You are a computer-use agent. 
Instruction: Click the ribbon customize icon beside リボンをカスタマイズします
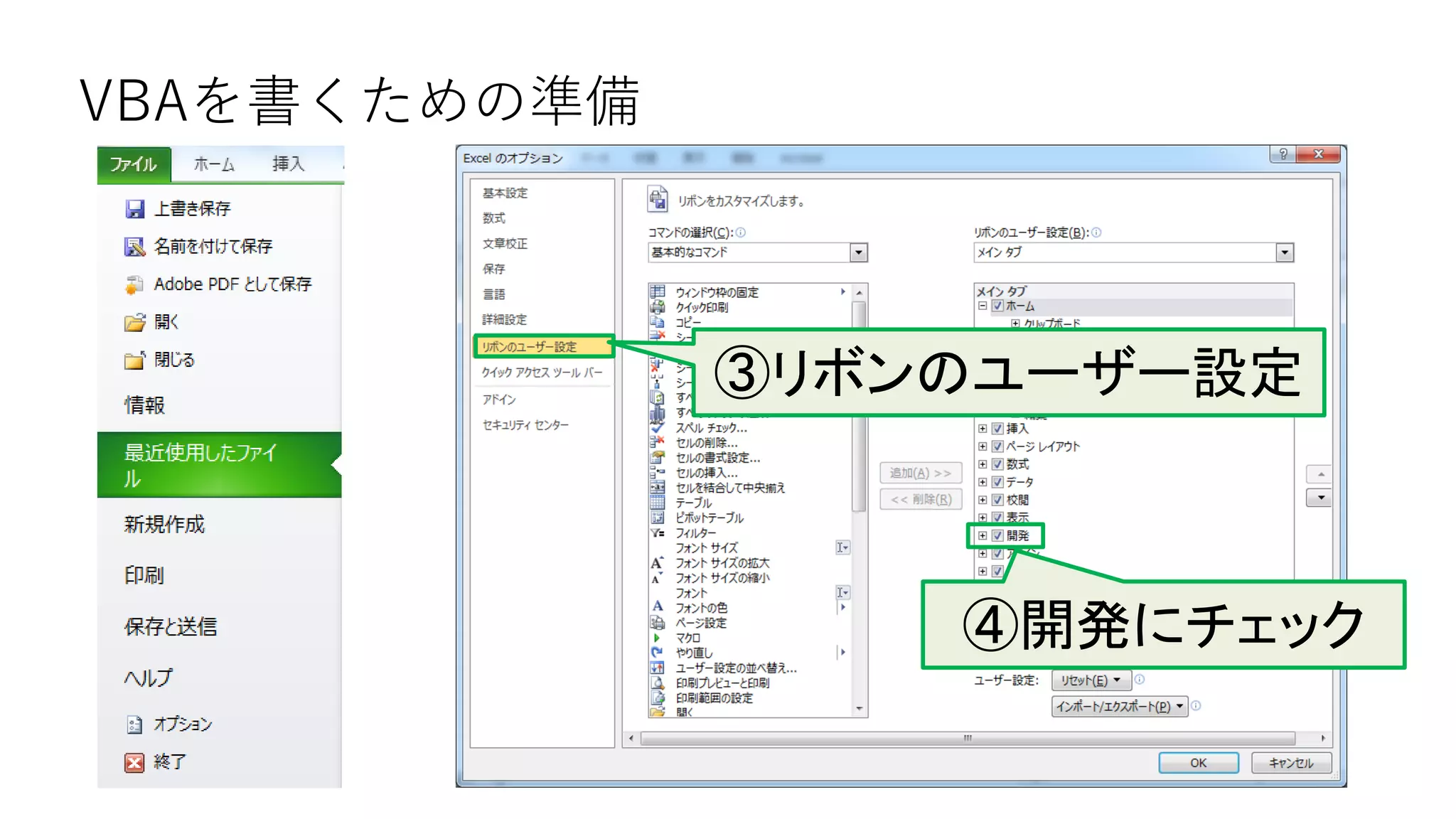(658, 199)
